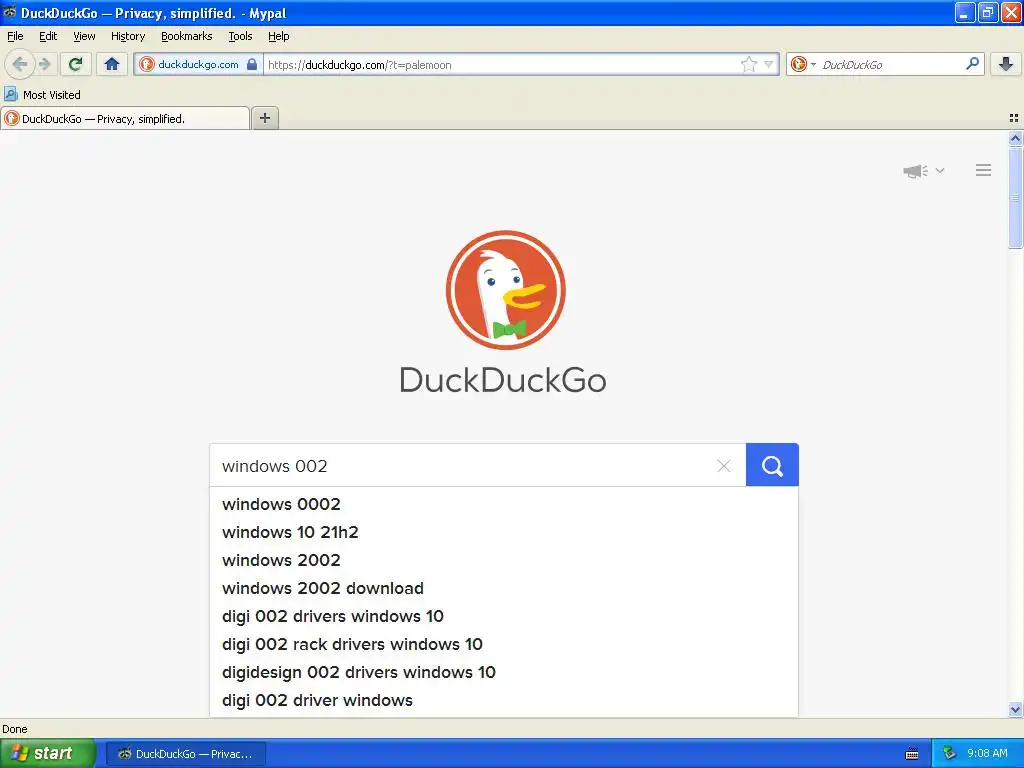
Task: Select "digidesign 002 drivers windows 10"
Action: [504, 673]
